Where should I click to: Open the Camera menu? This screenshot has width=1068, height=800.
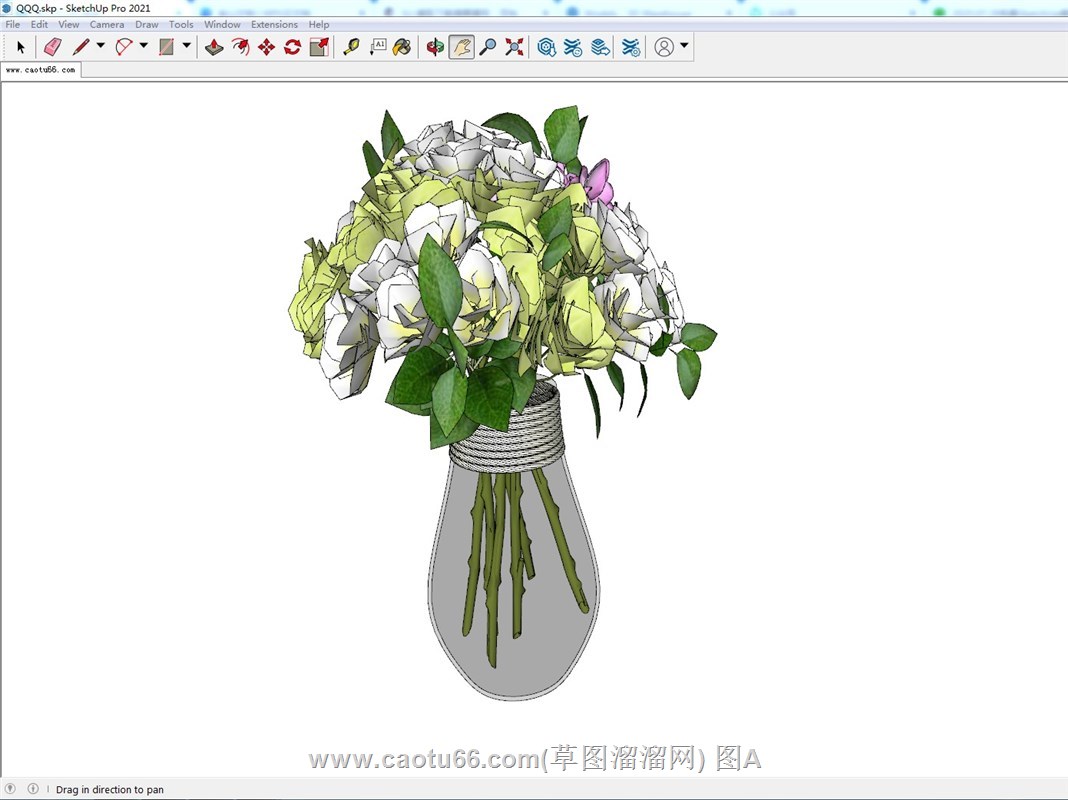click(106, 25)
